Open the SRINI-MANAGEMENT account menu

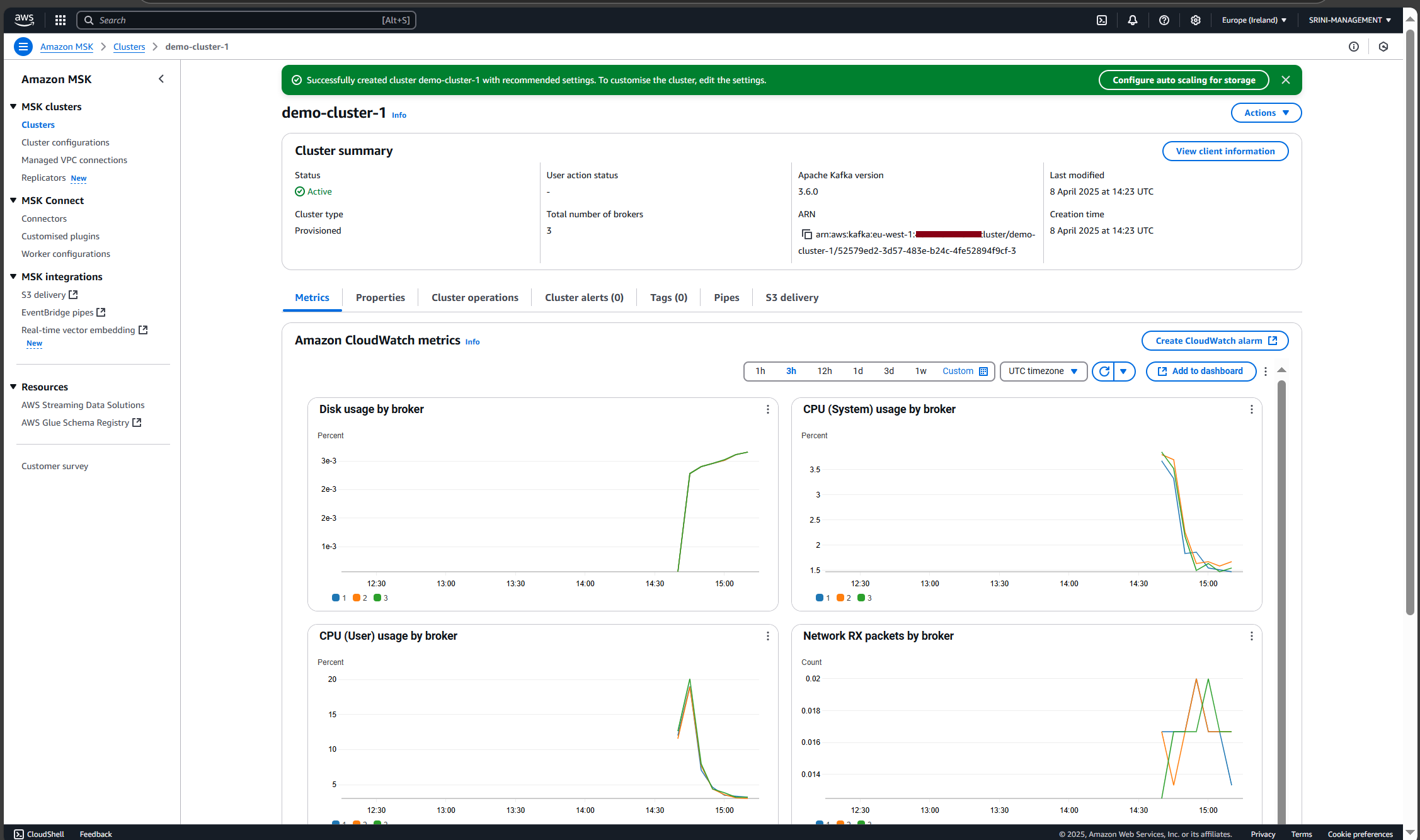point(1350,20)
